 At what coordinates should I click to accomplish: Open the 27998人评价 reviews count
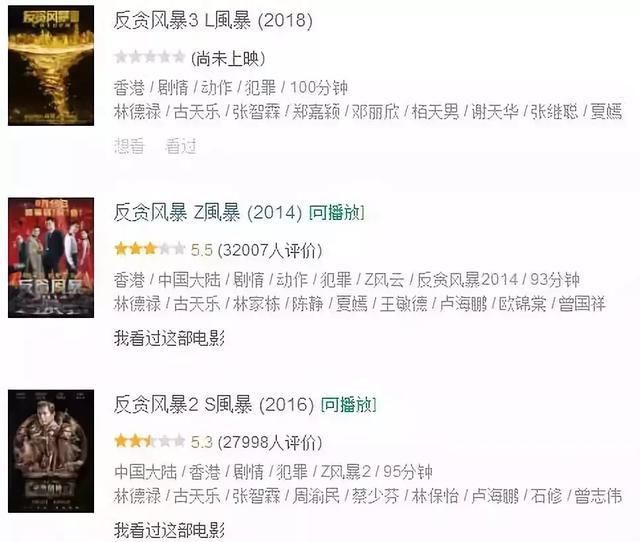[x=270, y=442]
